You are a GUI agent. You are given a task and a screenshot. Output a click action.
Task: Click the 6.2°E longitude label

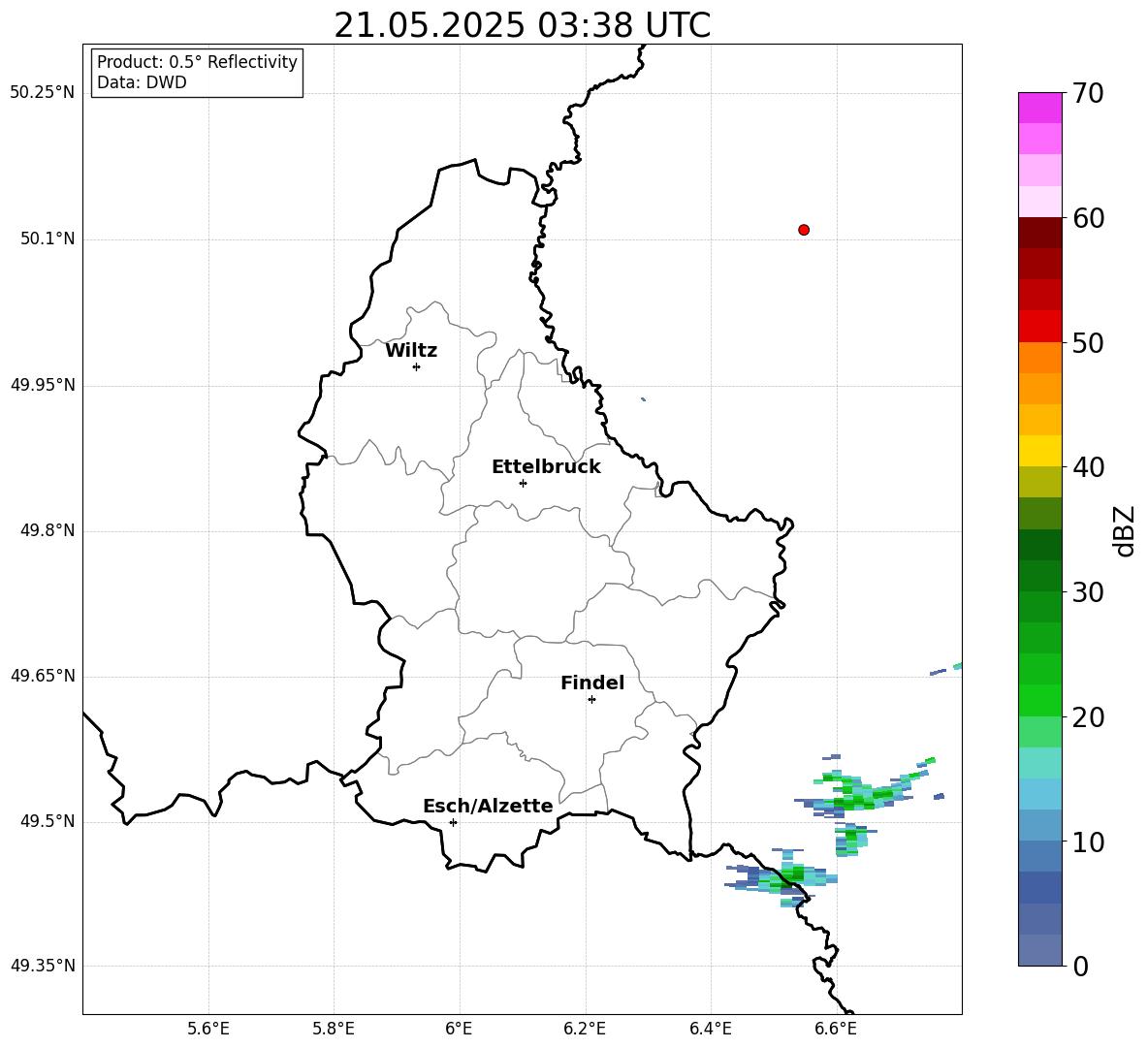pyautogui.click(x=585, y=1029)
